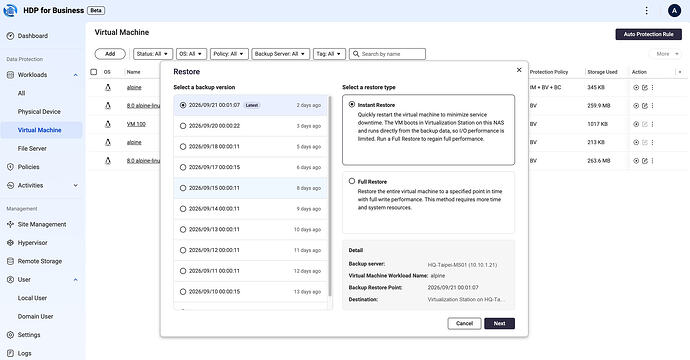Viewport: 690px width, 360px height.
Task: Close the Restore dialog
Action: (x=519, y=70)
